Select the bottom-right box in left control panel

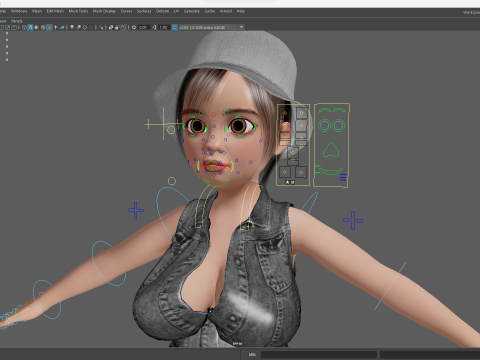(301, 172)
